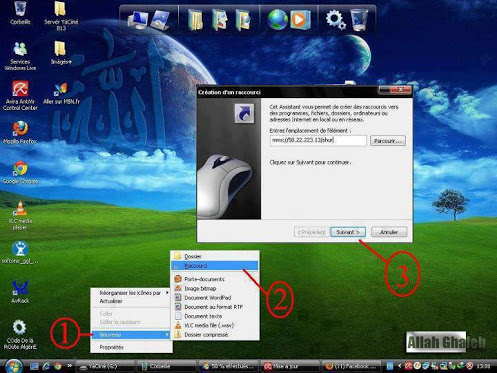Launch Internet Explorer from quick launch

click(46, 366)
